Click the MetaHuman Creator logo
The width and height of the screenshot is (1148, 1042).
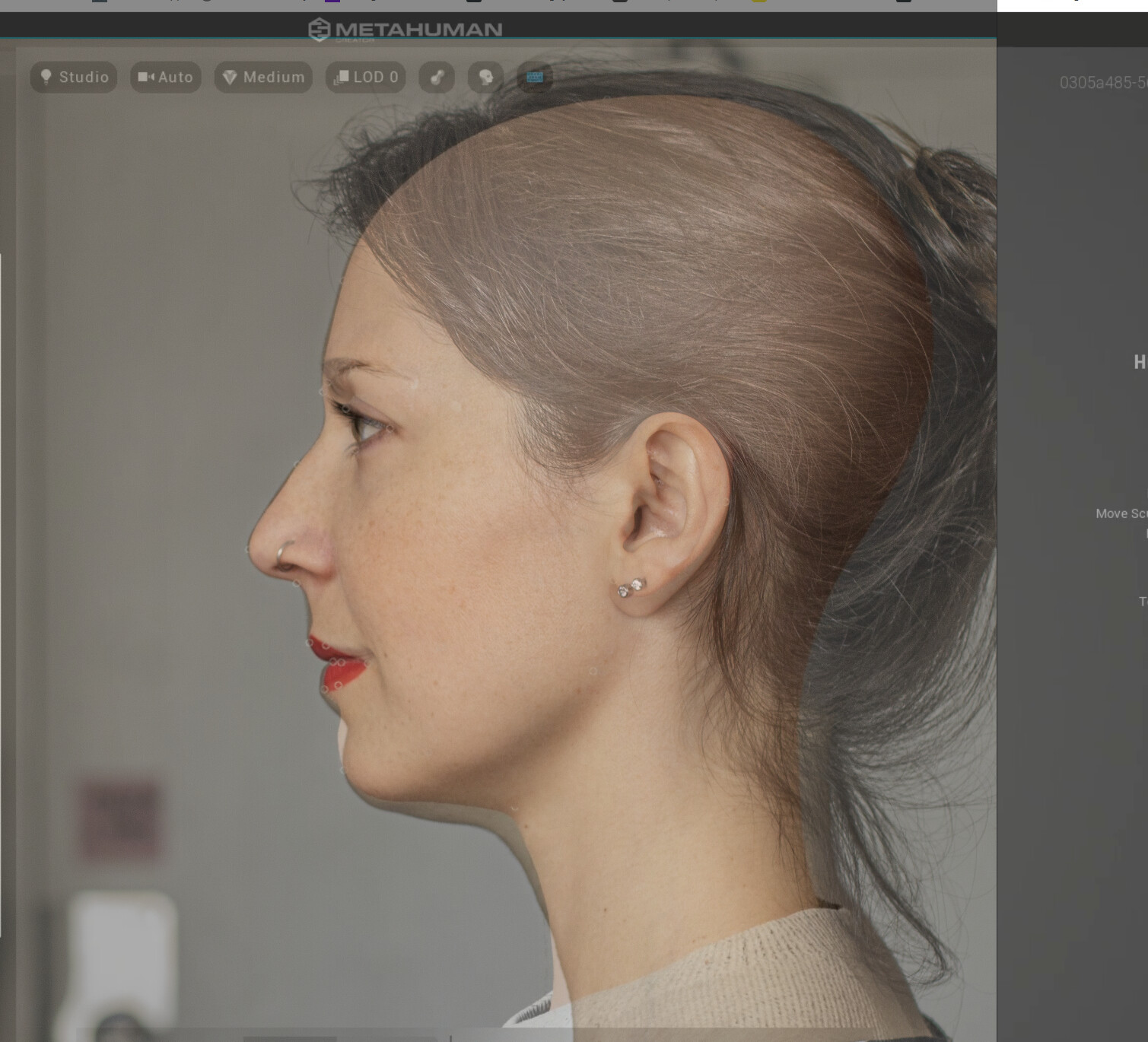click(405, 30)
